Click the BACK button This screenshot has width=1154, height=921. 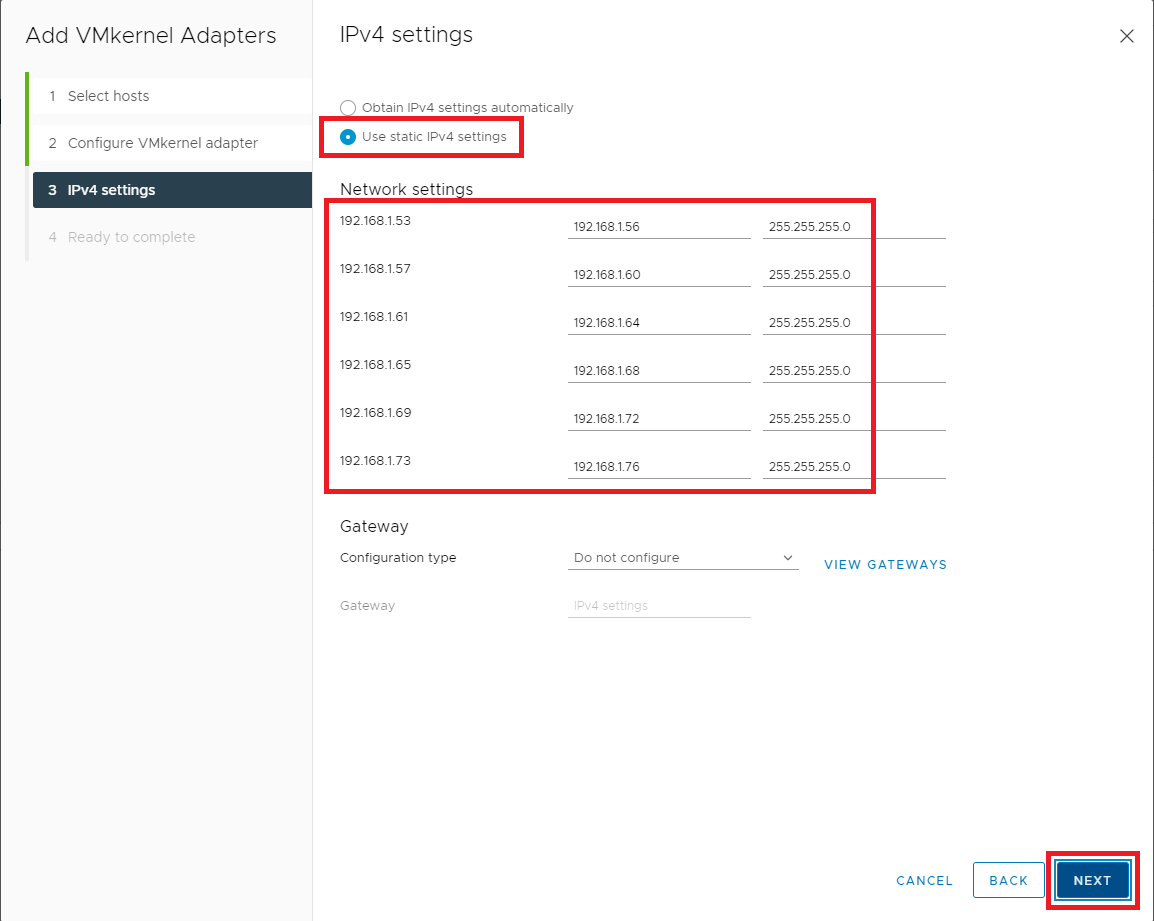click(1008, 880)
